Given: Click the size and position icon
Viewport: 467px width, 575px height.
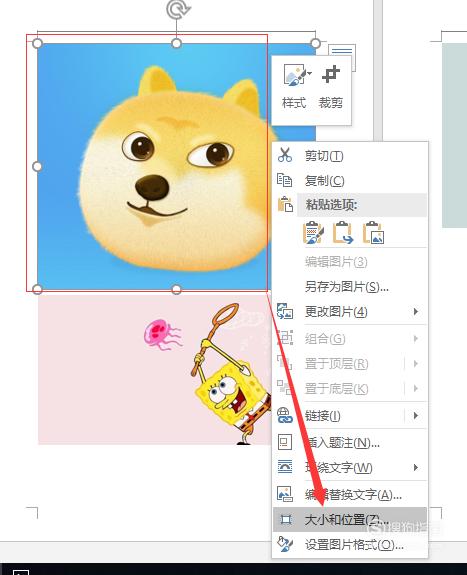Looking at the screenshot, I should 285,519.
